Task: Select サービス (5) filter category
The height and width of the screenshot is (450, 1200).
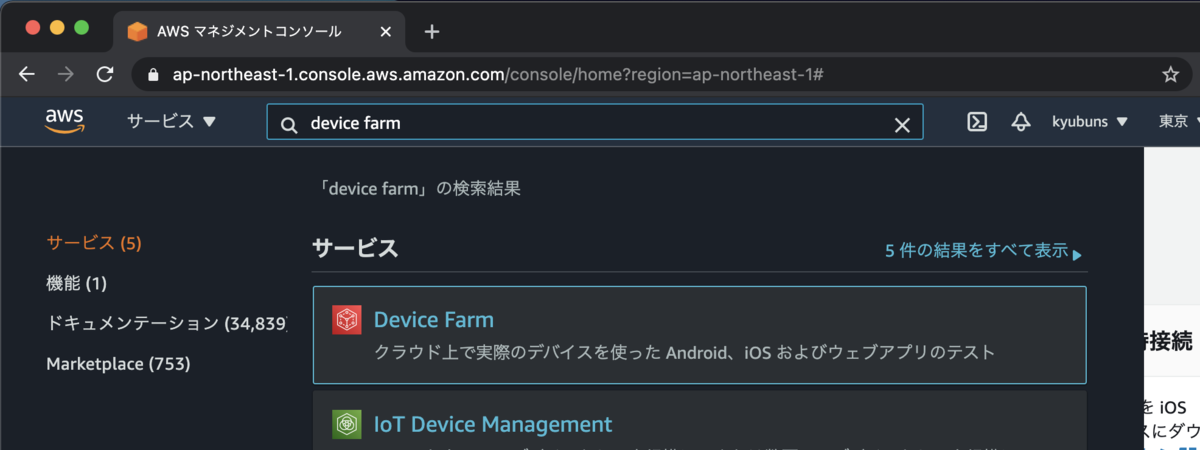Action: pyautogui.click(x=94, y=243)
